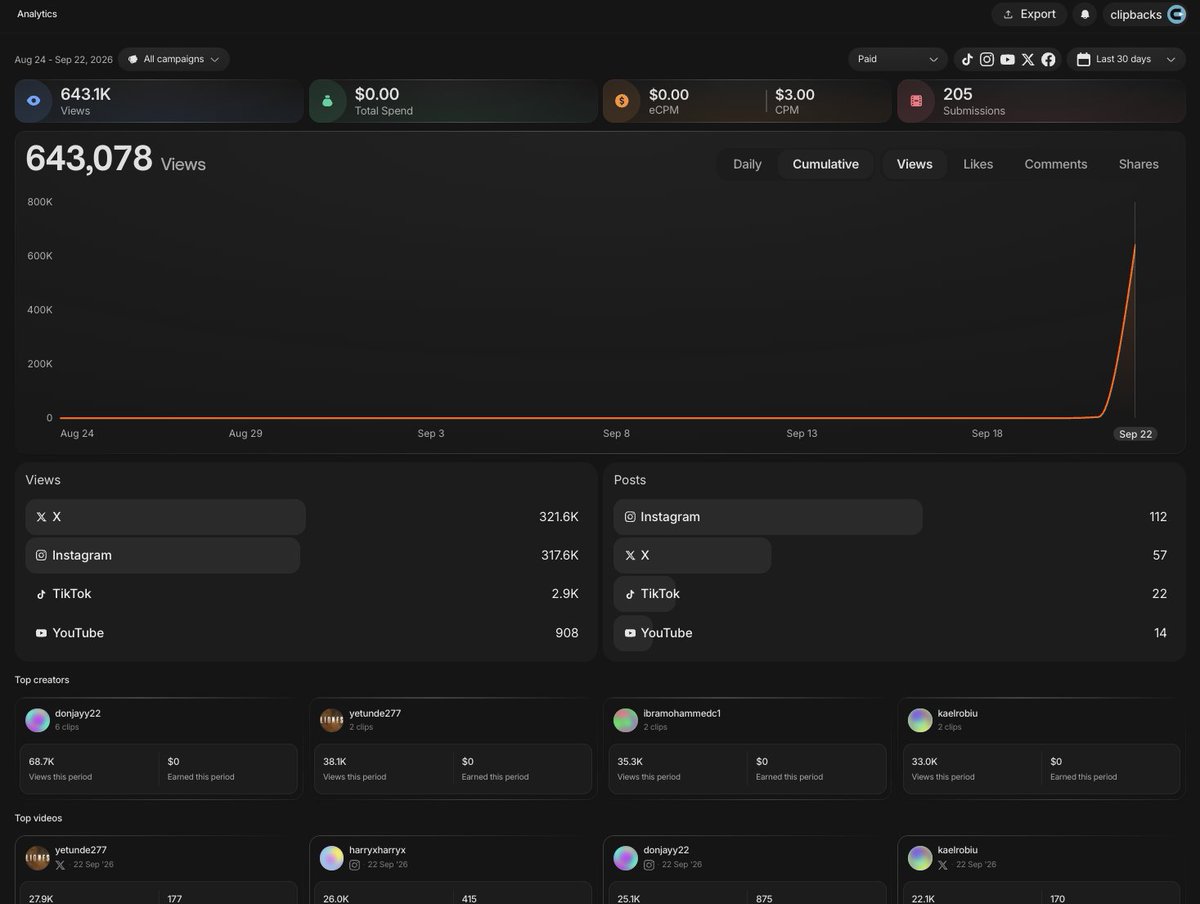Click the 33.0K views of kaelrobiu
The height and width of the screenshot is (904, 1200).
coord(925,762)
